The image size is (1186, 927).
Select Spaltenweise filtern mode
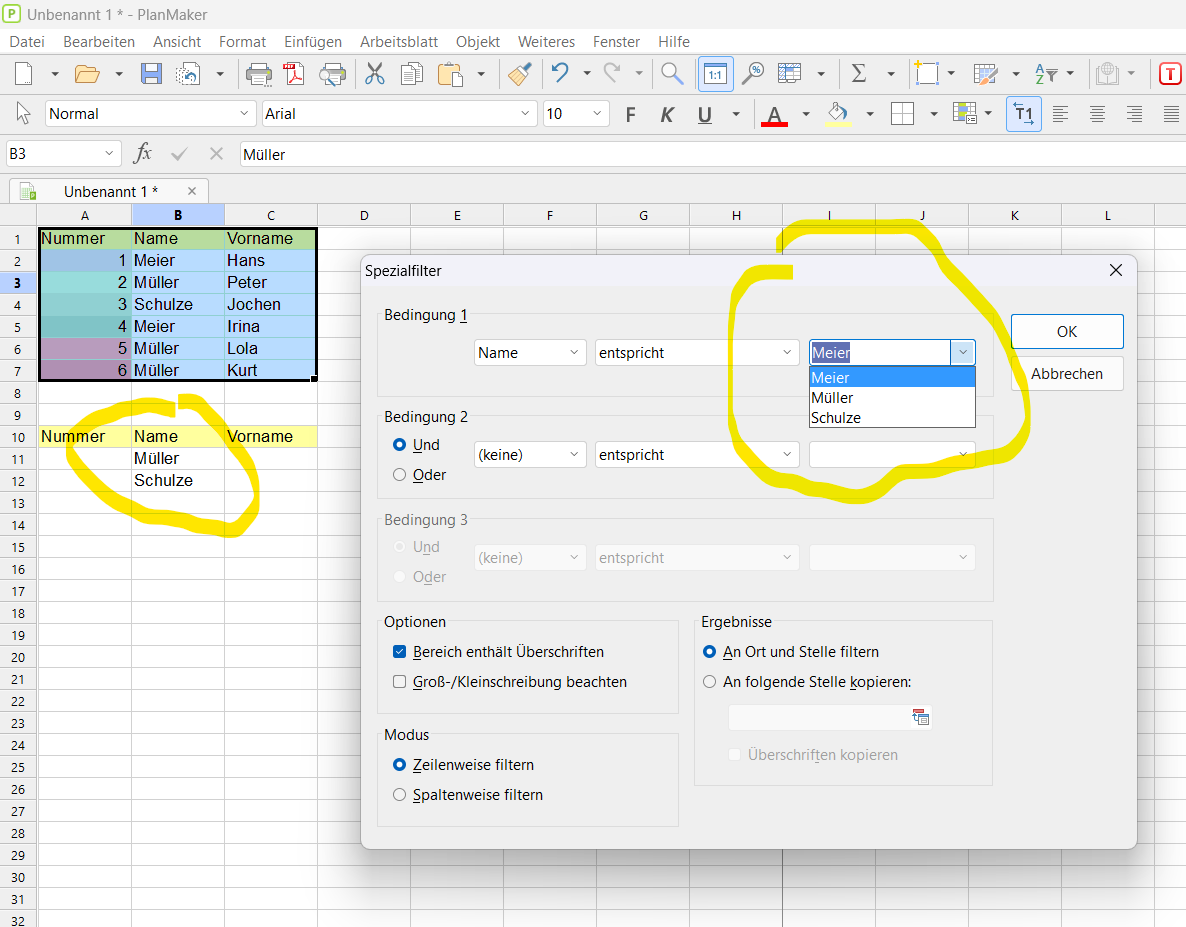[399, 795]
